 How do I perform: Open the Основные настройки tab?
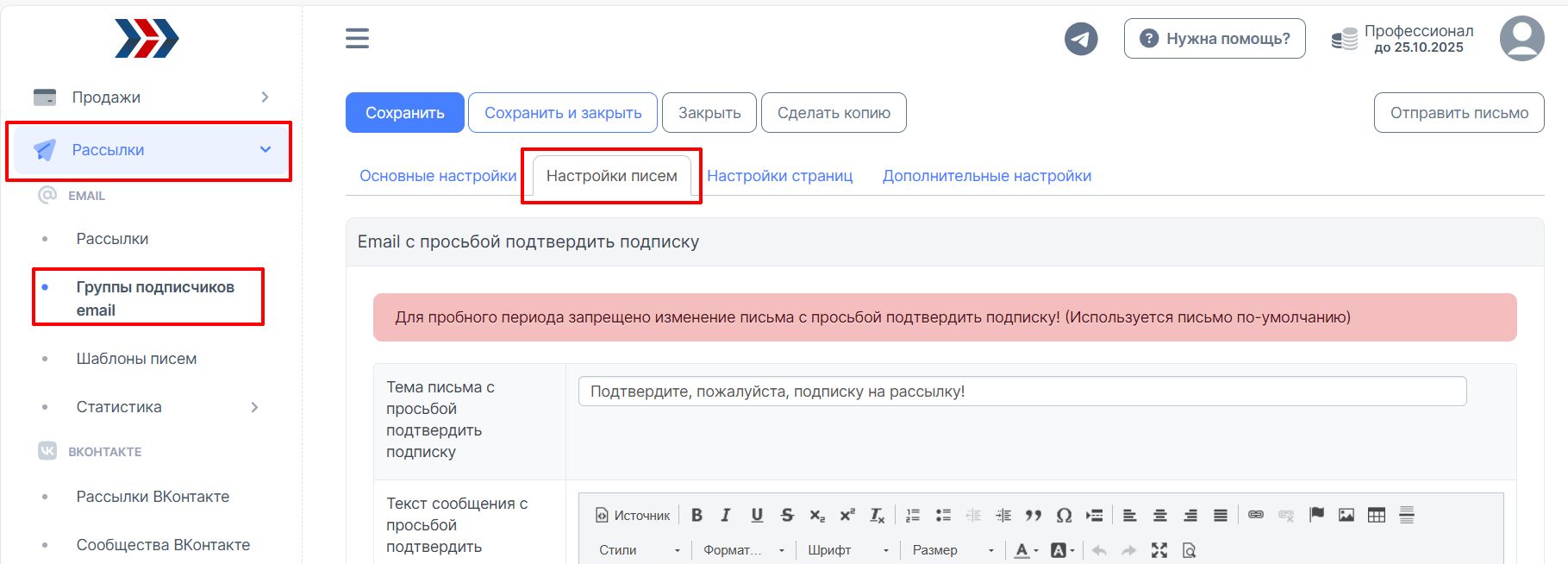(438, 176)
